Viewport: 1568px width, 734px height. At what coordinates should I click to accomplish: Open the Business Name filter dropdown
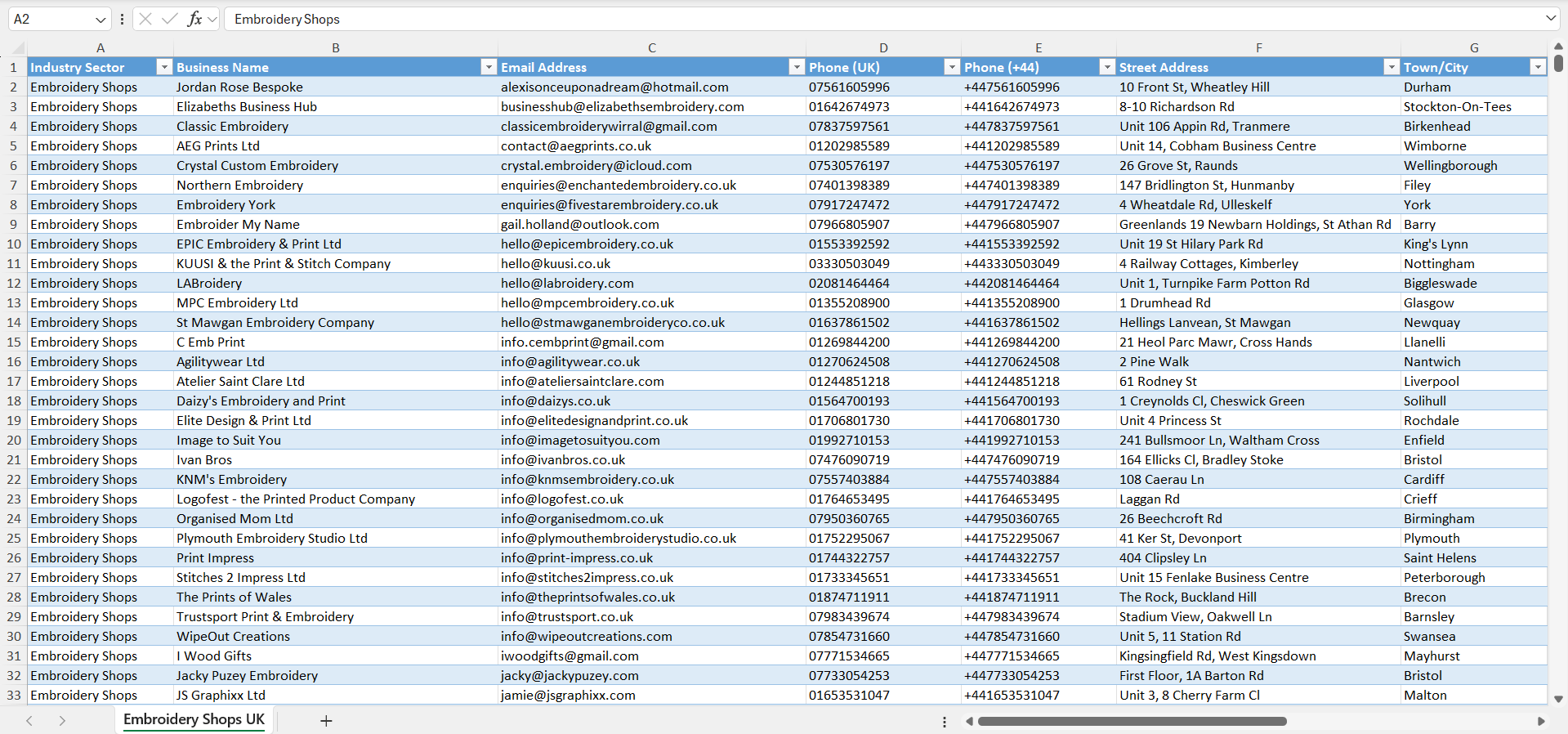coord(489,67)
